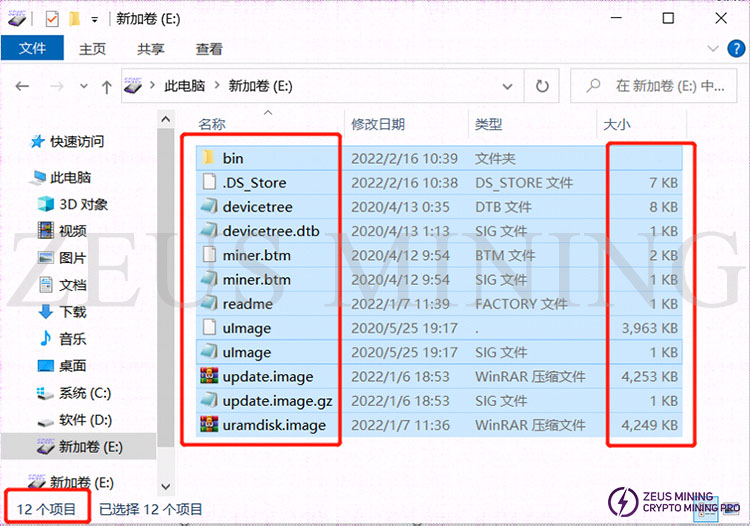Select the bin folder icon
The image size is (750, 526).
click(208, 157)
